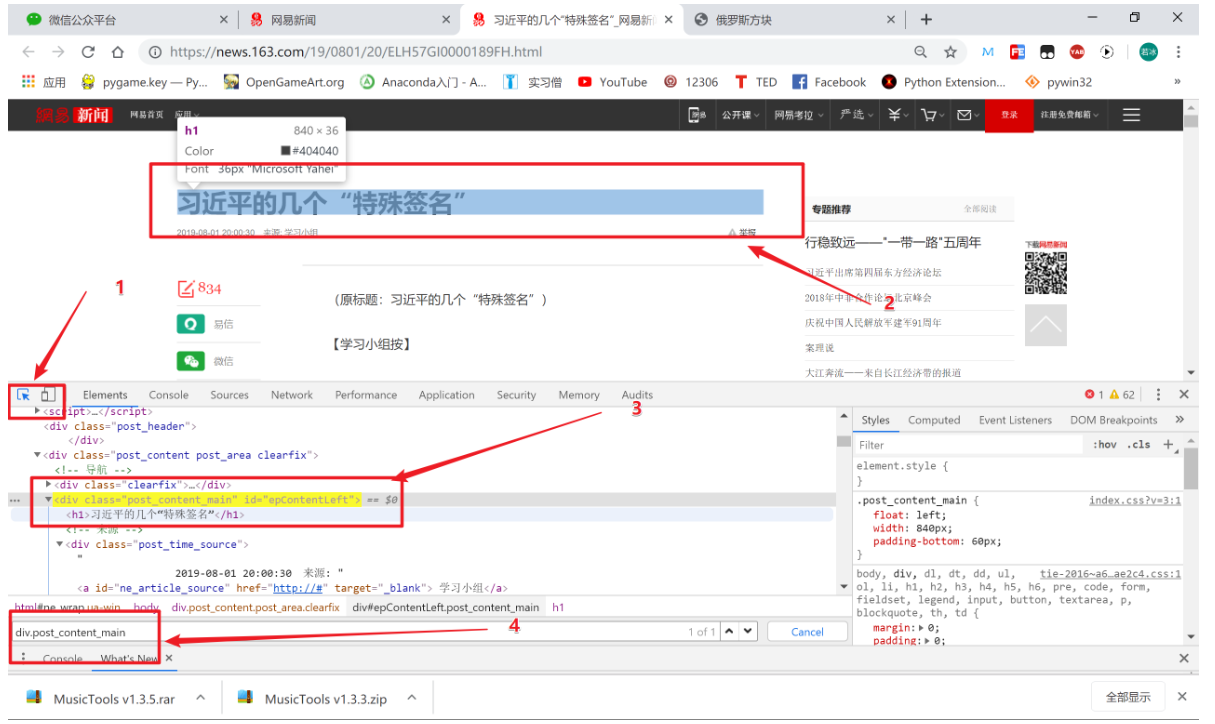Open the shopping cart menu in the navbar
1215x724 pixels.
click(934, 115)
